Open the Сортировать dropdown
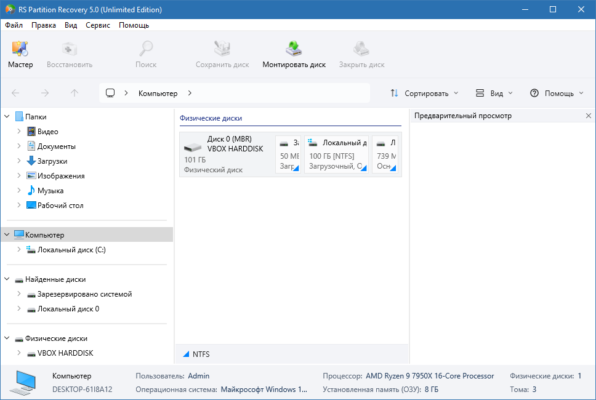The image size is (596, 400). click(424, 93)
